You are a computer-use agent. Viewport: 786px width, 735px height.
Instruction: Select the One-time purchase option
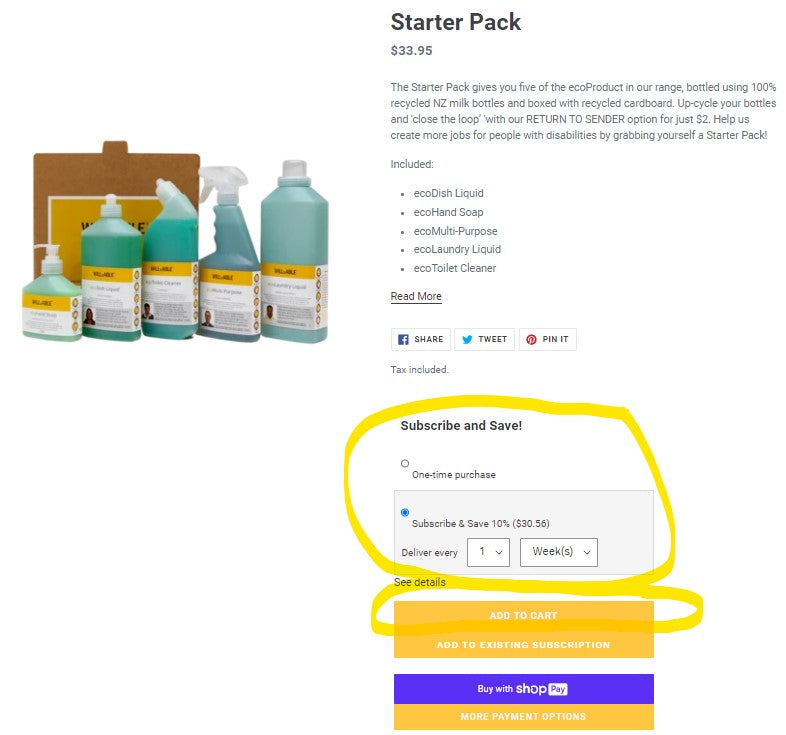pyautogui.click(x=405, y=463)
